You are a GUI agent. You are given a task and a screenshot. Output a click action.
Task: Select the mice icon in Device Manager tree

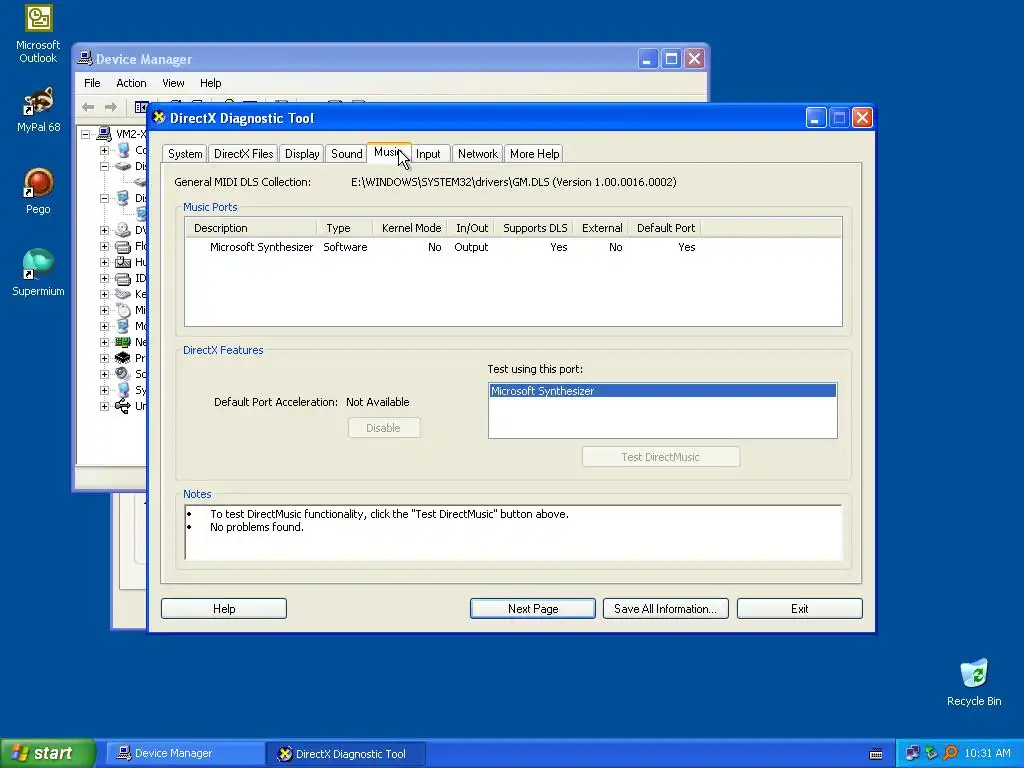click(x=123, y=310)
